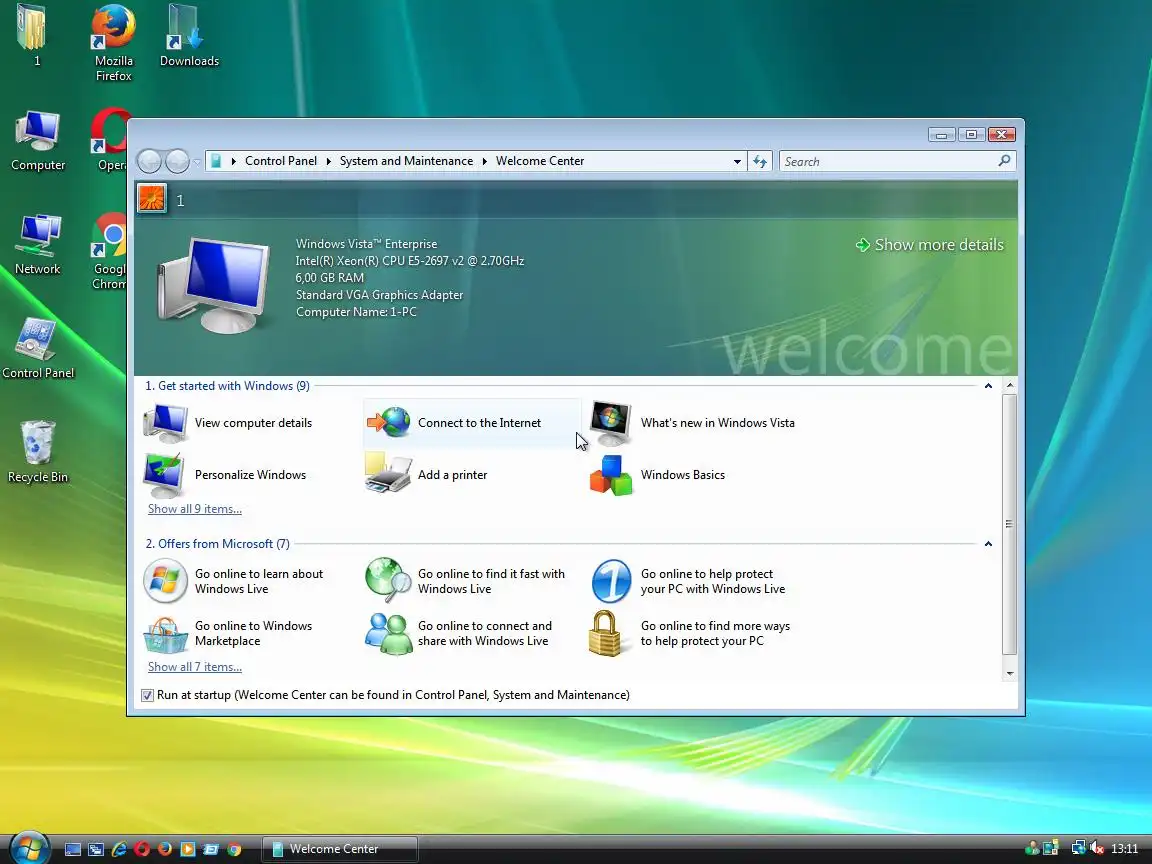Collapse the Offers from Microsoft section

(988, 544)
